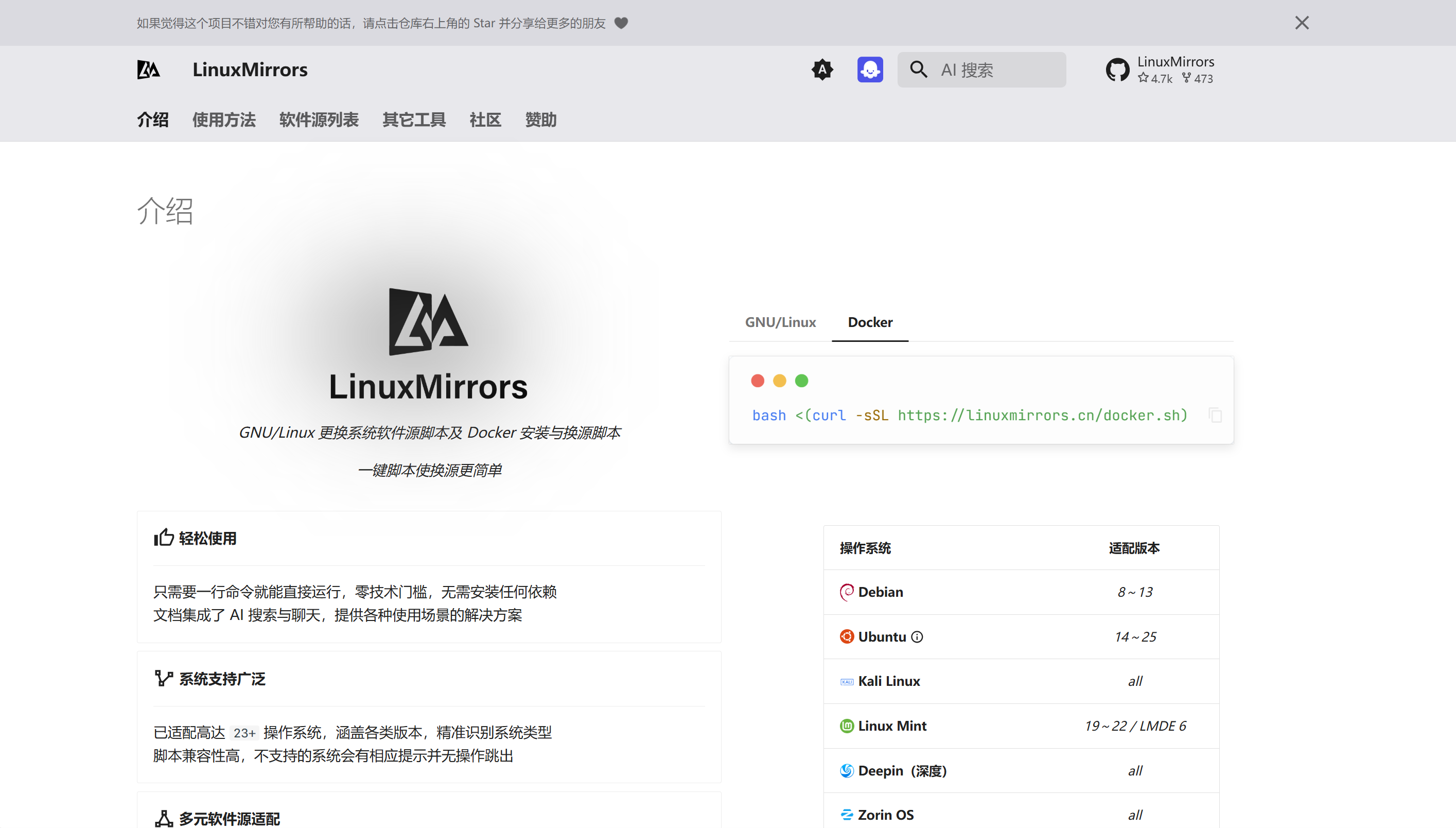This screenshot has width=1456, height=828.
Task: Open the 社区 navigation tab
Action: [x=485, y=119]
